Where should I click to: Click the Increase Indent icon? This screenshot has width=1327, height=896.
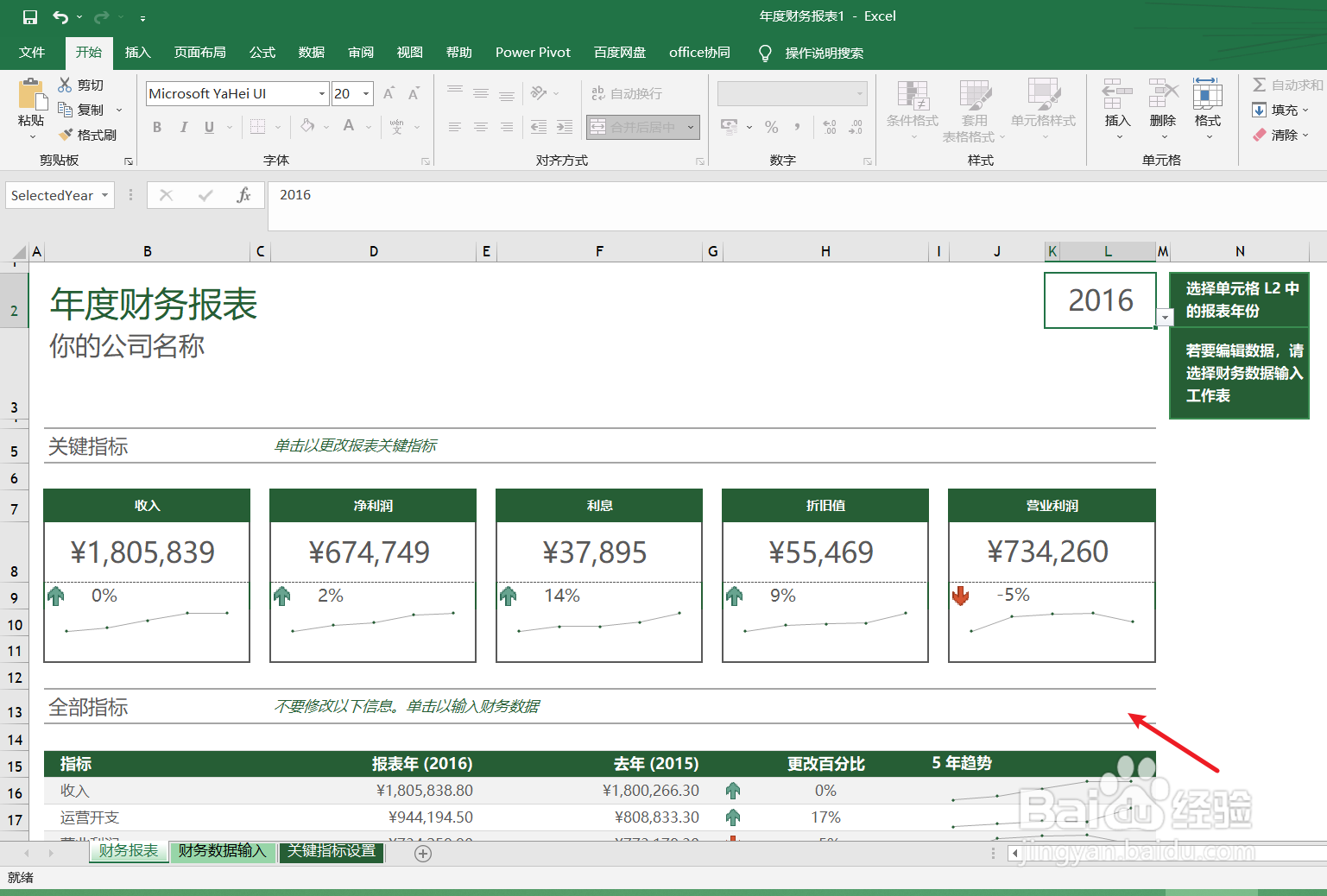[564, 127]
